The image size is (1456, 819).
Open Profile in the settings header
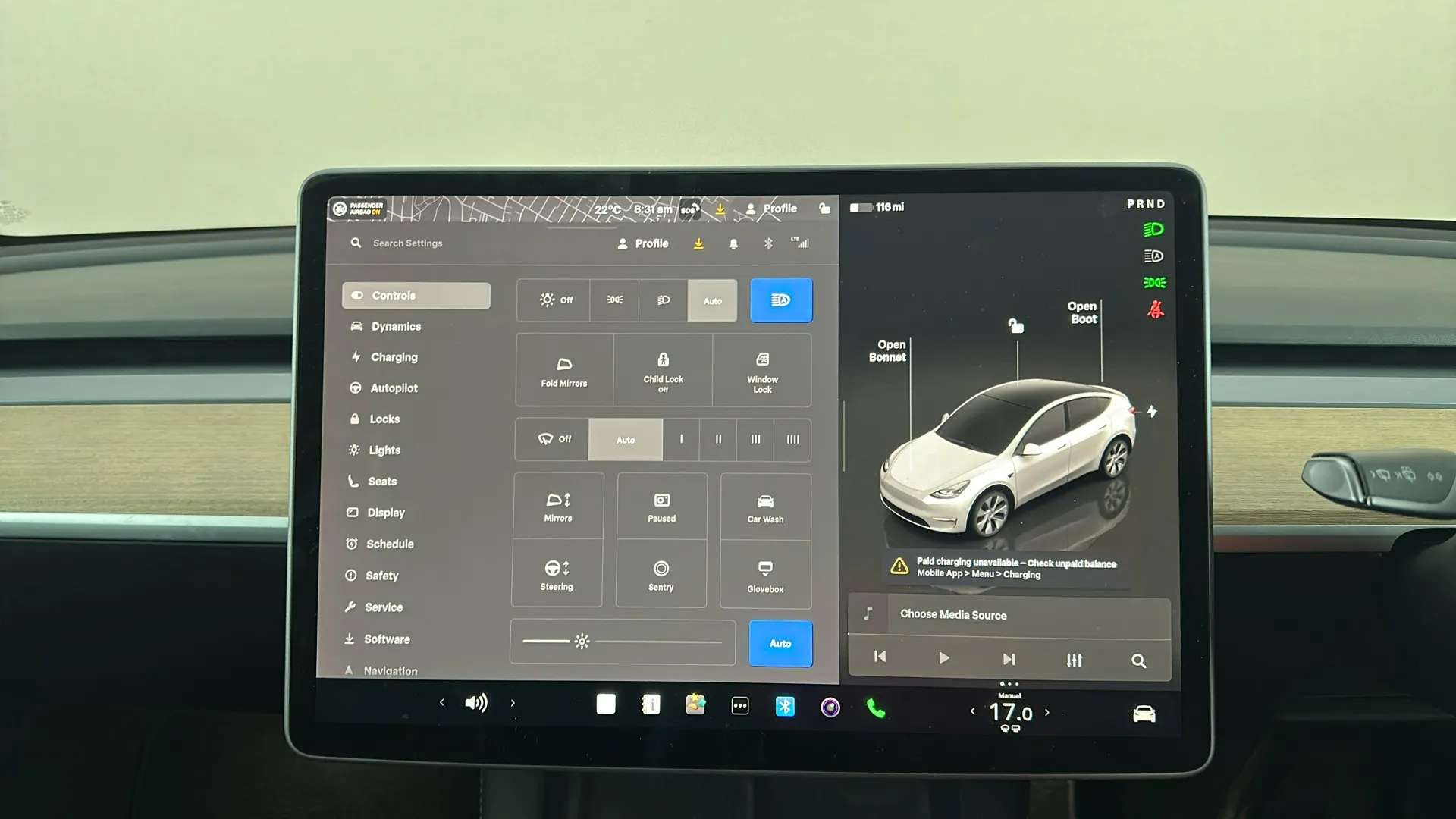642,243
